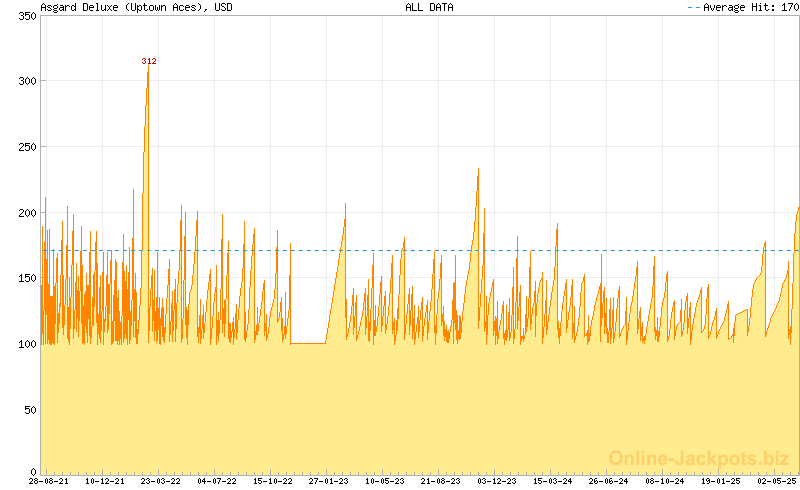Choose the 26-06-24 date marker
This screenshot has height=490, width=800.
pyautogui.click(x=609, y=481)
